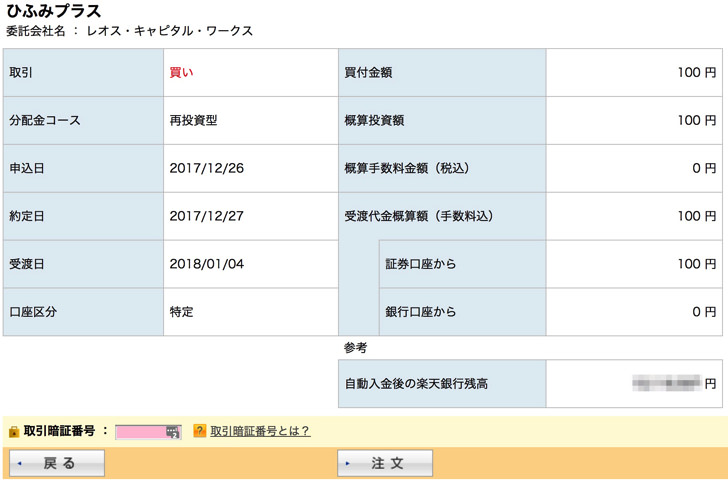This screenshot has height=481, width=728.
Task: Click the bold 取引暗証番号 label
Action: (59, 431)
